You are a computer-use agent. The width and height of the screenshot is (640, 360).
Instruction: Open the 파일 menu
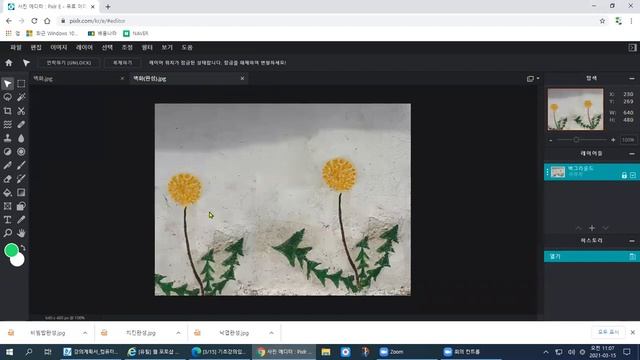pyautogui.click(x=16, y=47)
